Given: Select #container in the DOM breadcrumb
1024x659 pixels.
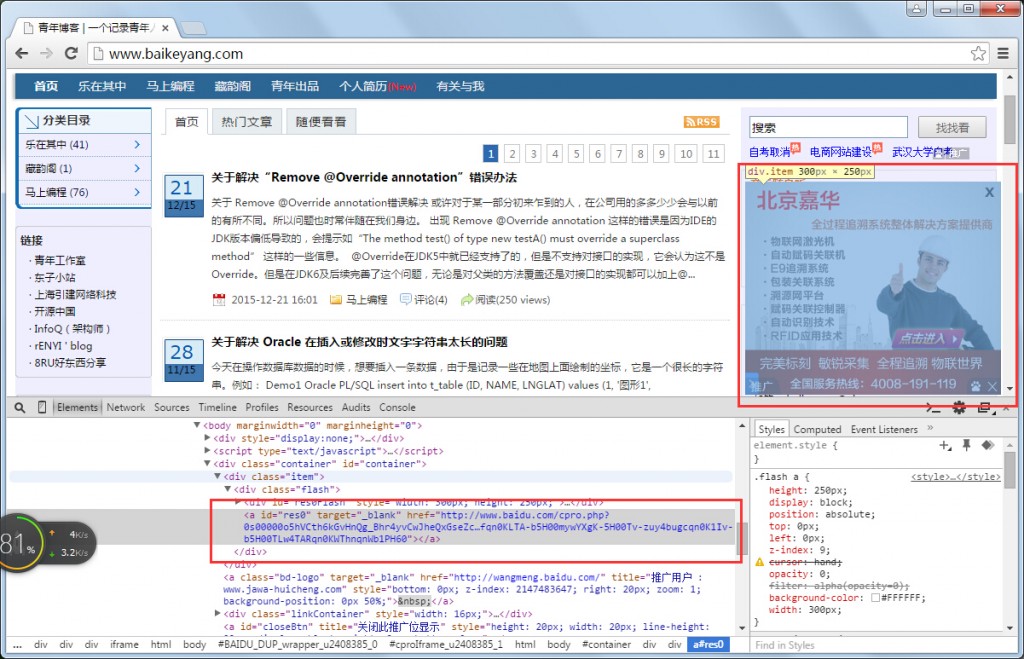Looking at the screenshot, I should click(x=607, y=644).
